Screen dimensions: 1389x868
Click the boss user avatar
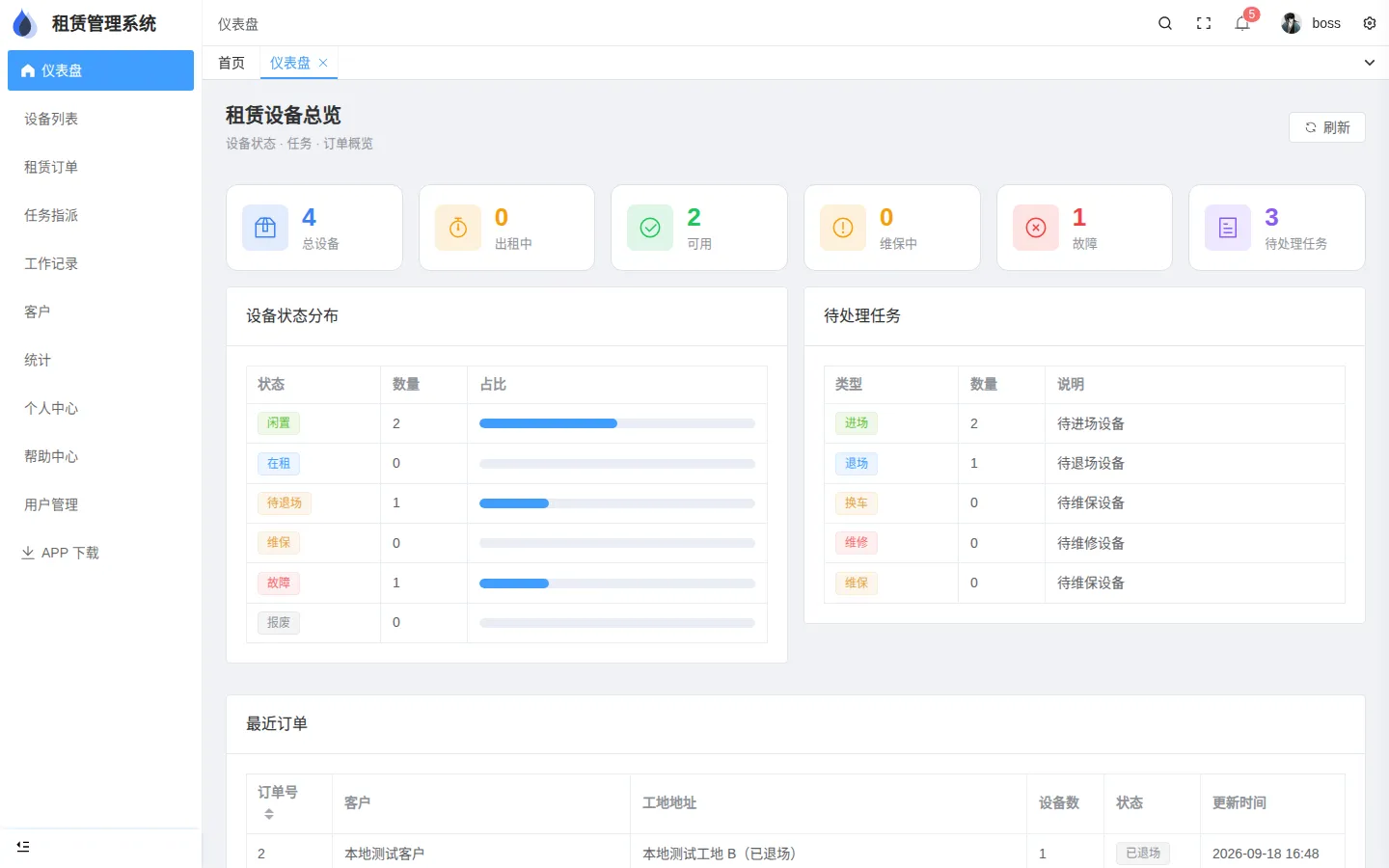pos(1292,23)
